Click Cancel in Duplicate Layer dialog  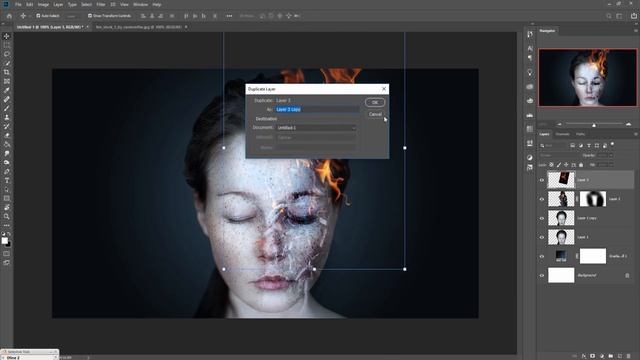point(375,114)
